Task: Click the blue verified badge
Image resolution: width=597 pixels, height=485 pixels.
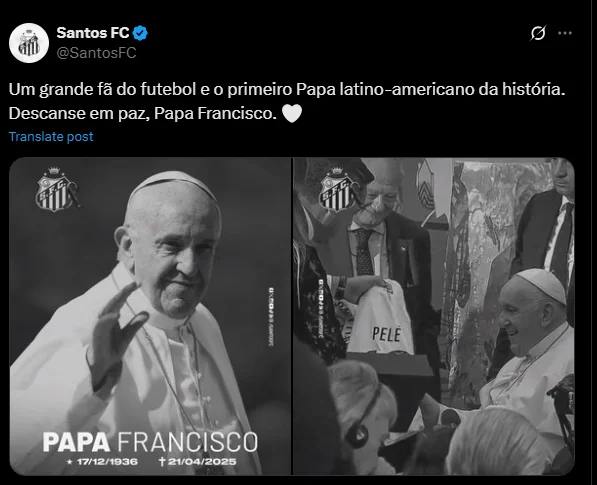Action: [140, 34]
